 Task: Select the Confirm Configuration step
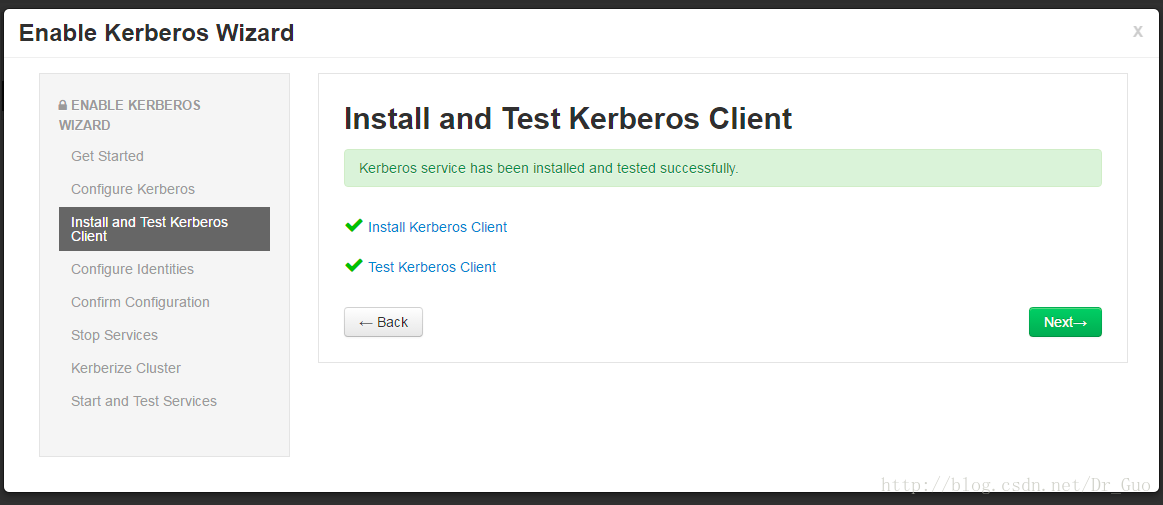click(140, 302)
